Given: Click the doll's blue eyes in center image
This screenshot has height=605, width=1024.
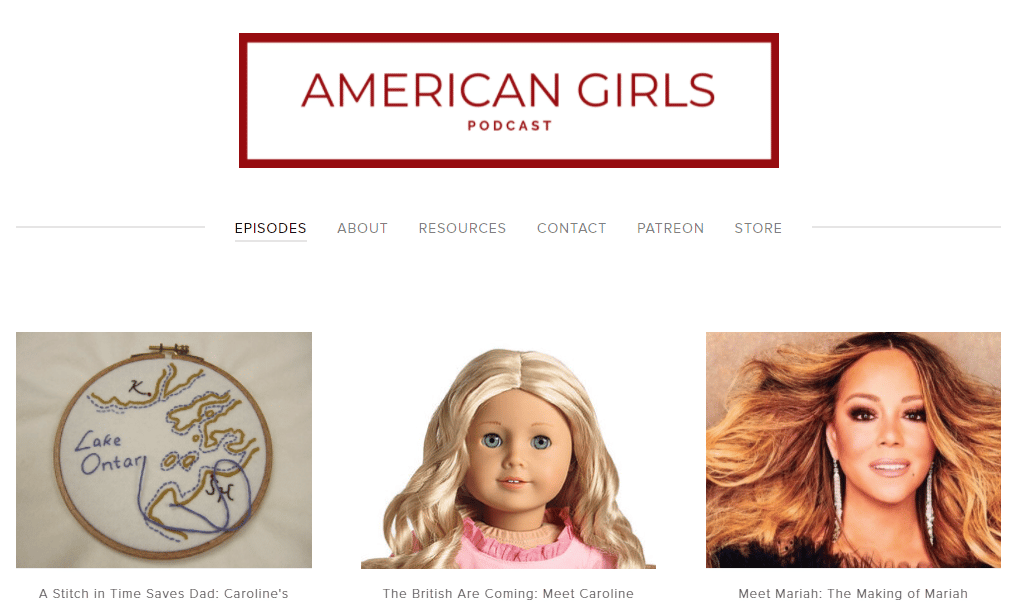Looking at the screenshot, I should tap(516, 442).
